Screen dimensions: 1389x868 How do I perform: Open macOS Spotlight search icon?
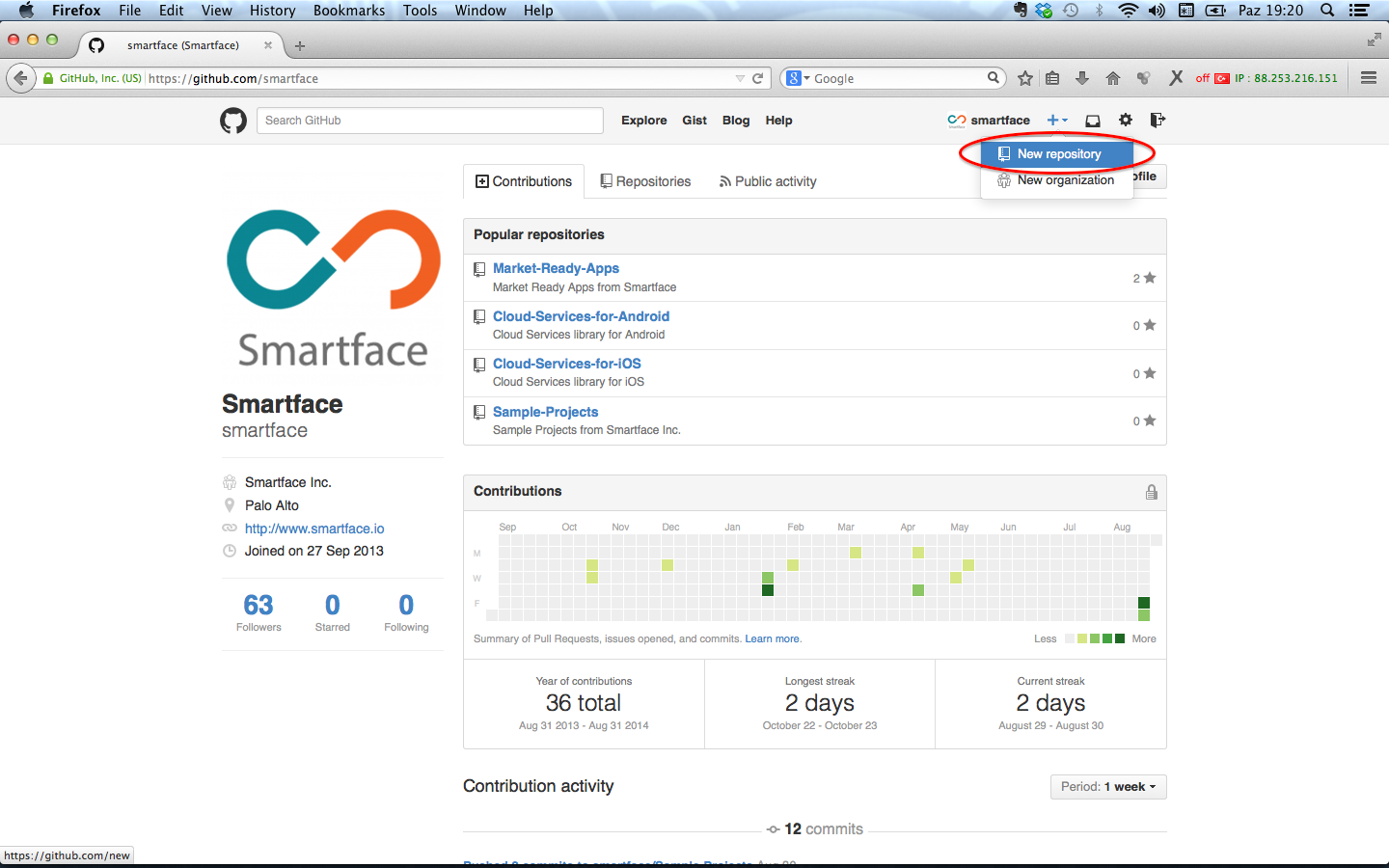point(1328,11)
